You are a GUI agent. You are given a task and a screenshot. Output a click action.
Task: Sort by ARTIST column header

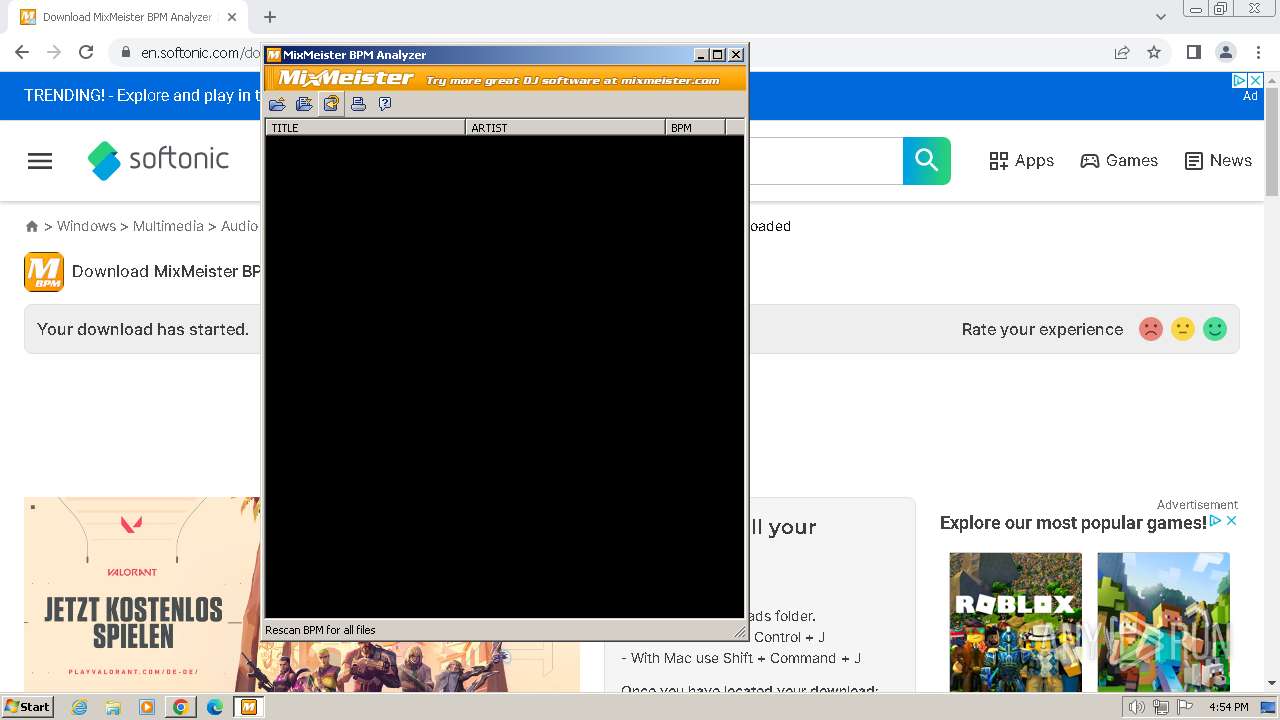click(x=565, y=127)
